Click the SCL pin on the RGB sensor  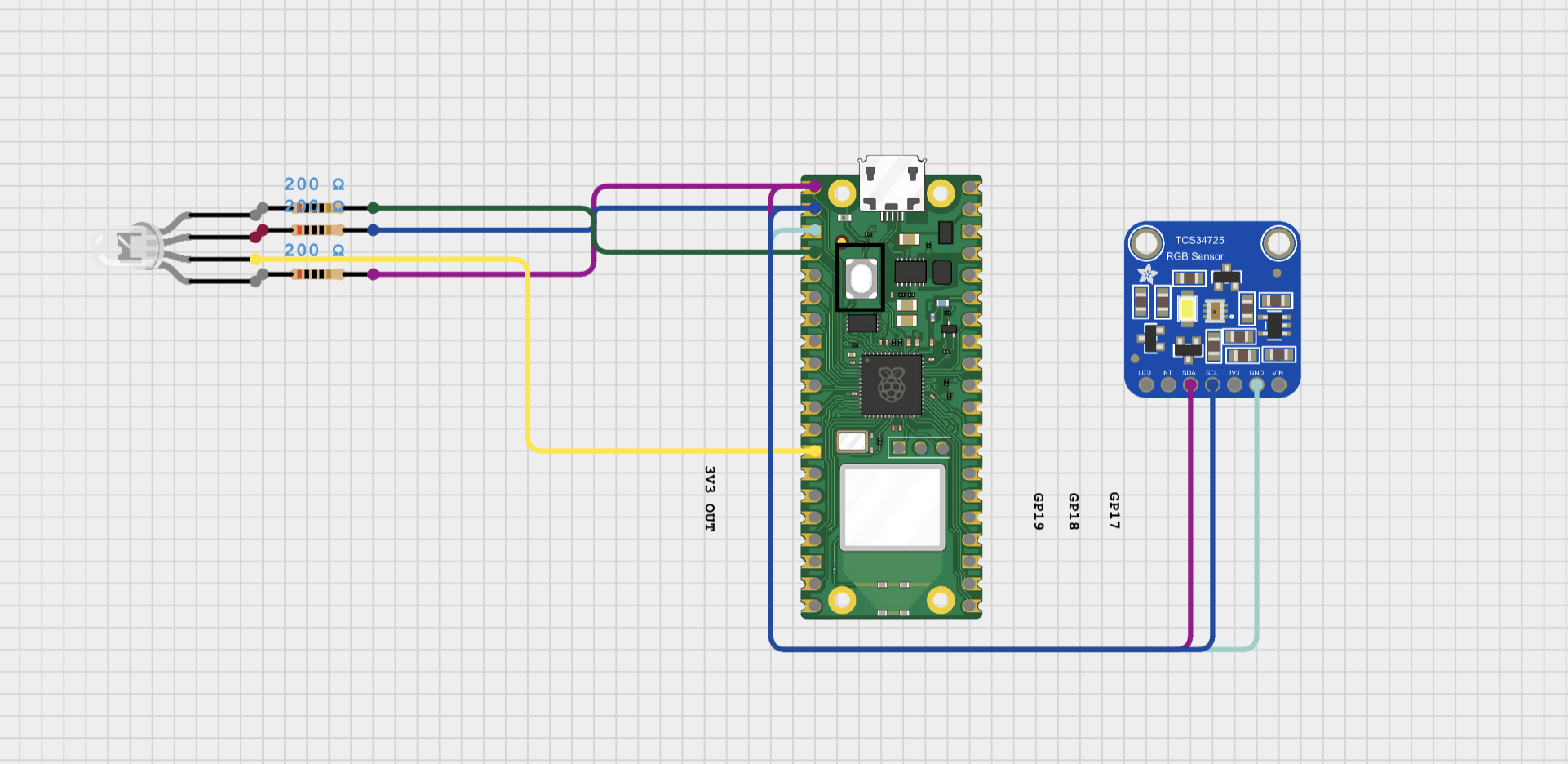click(1212, 384)
